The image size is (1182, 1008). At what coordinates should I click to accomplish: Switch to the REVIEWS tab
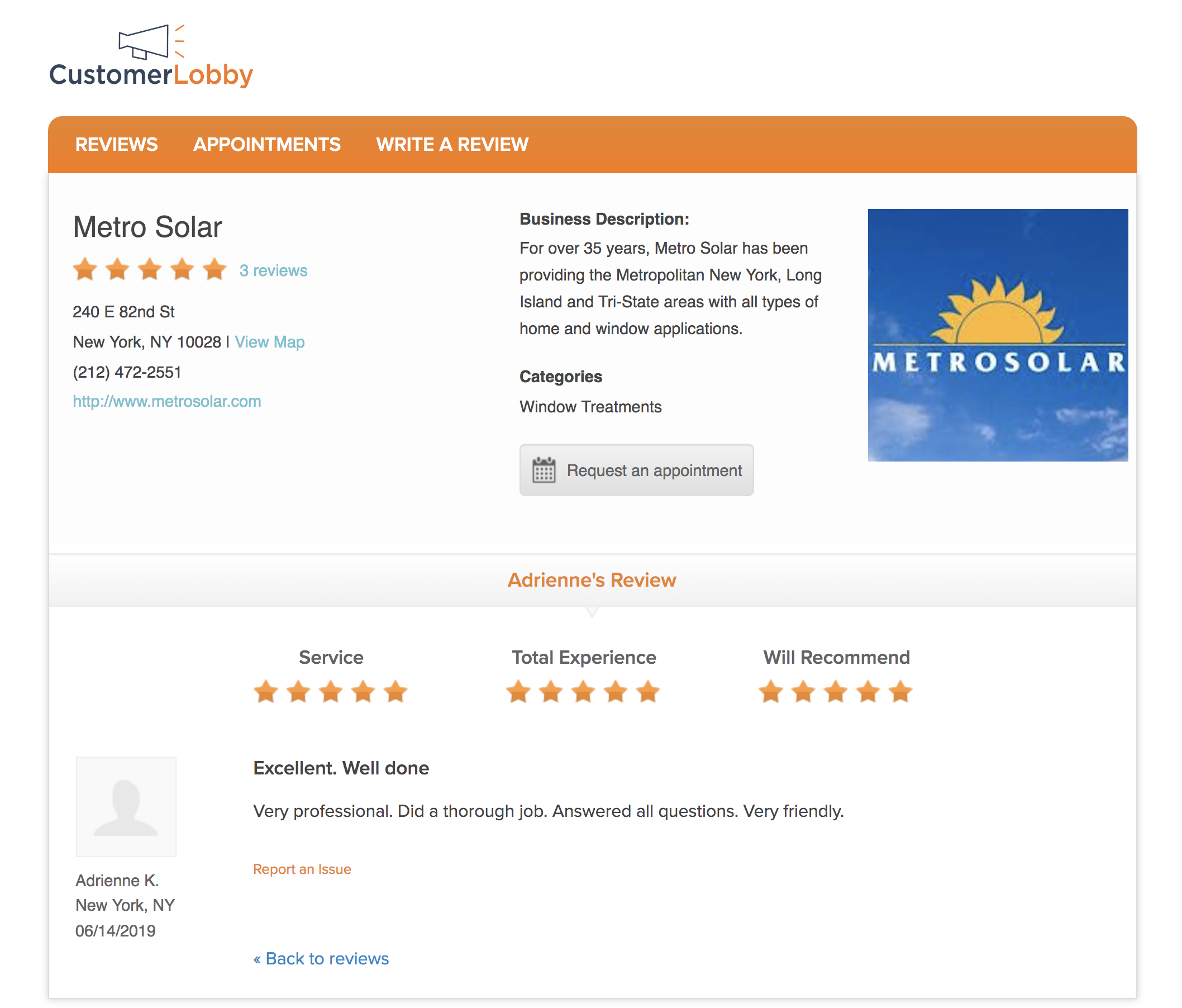tap(117, 144)
